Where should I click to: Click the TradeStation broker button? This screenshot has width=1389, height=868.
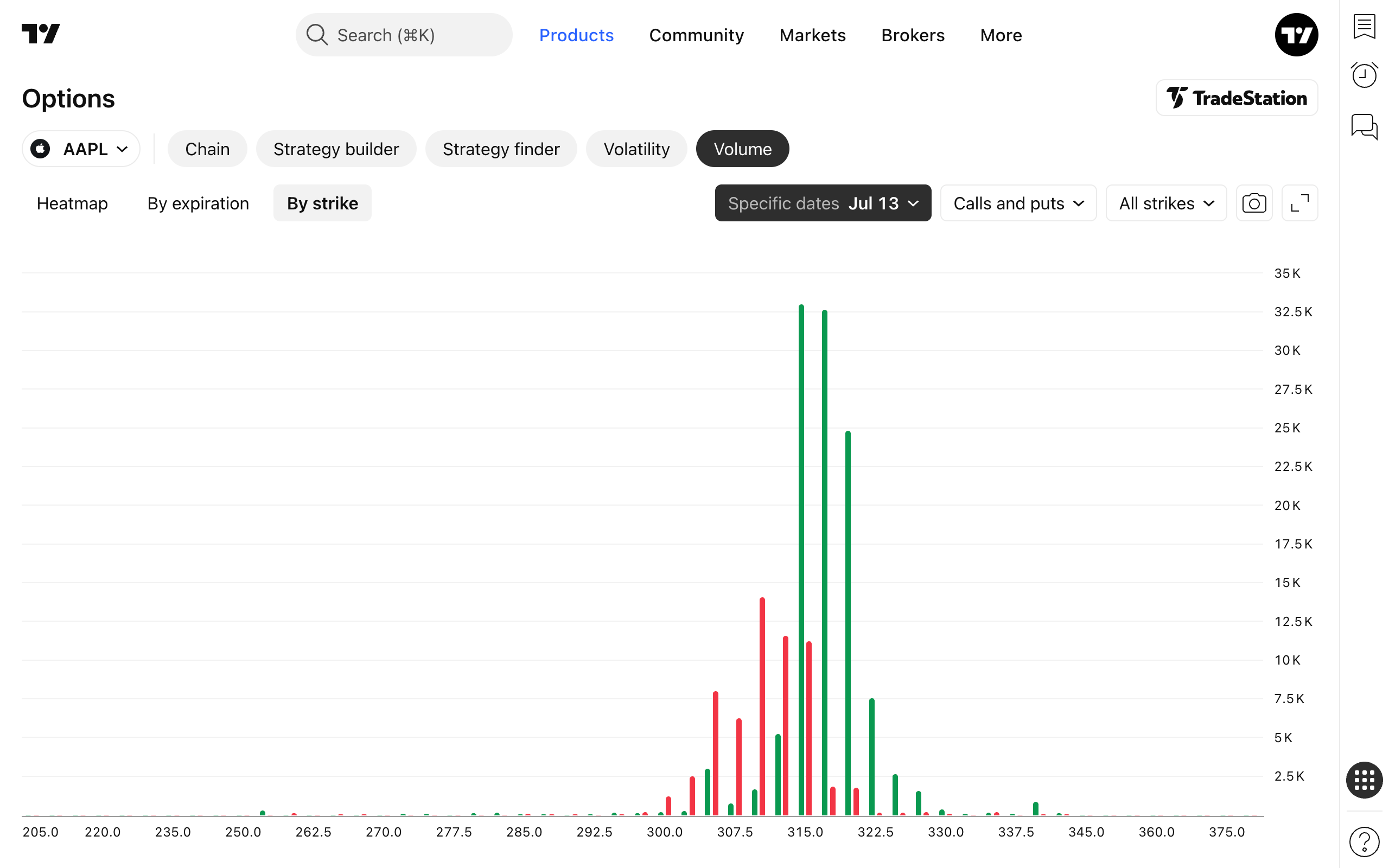[x=1237, y=98]
